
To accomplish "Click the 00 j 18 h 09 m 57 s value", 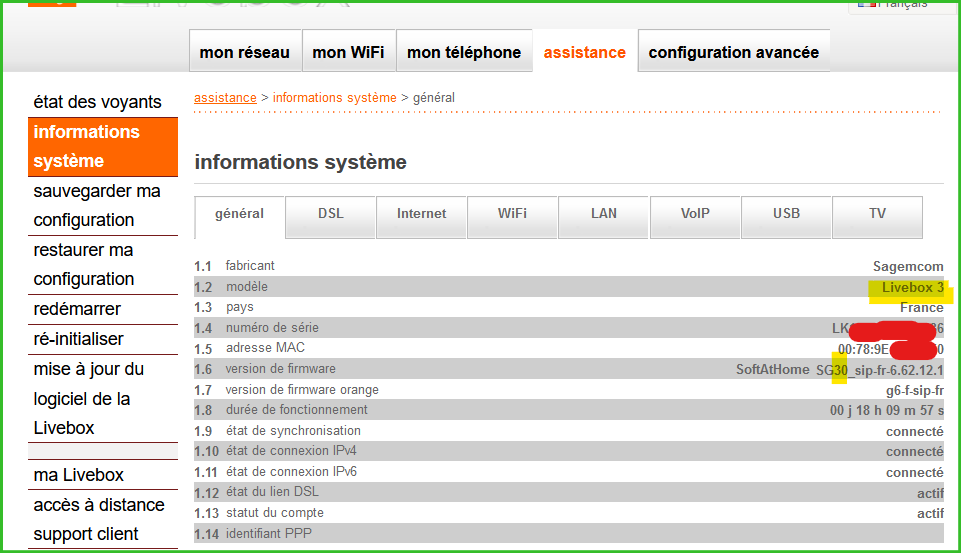I will pos(887,410).
